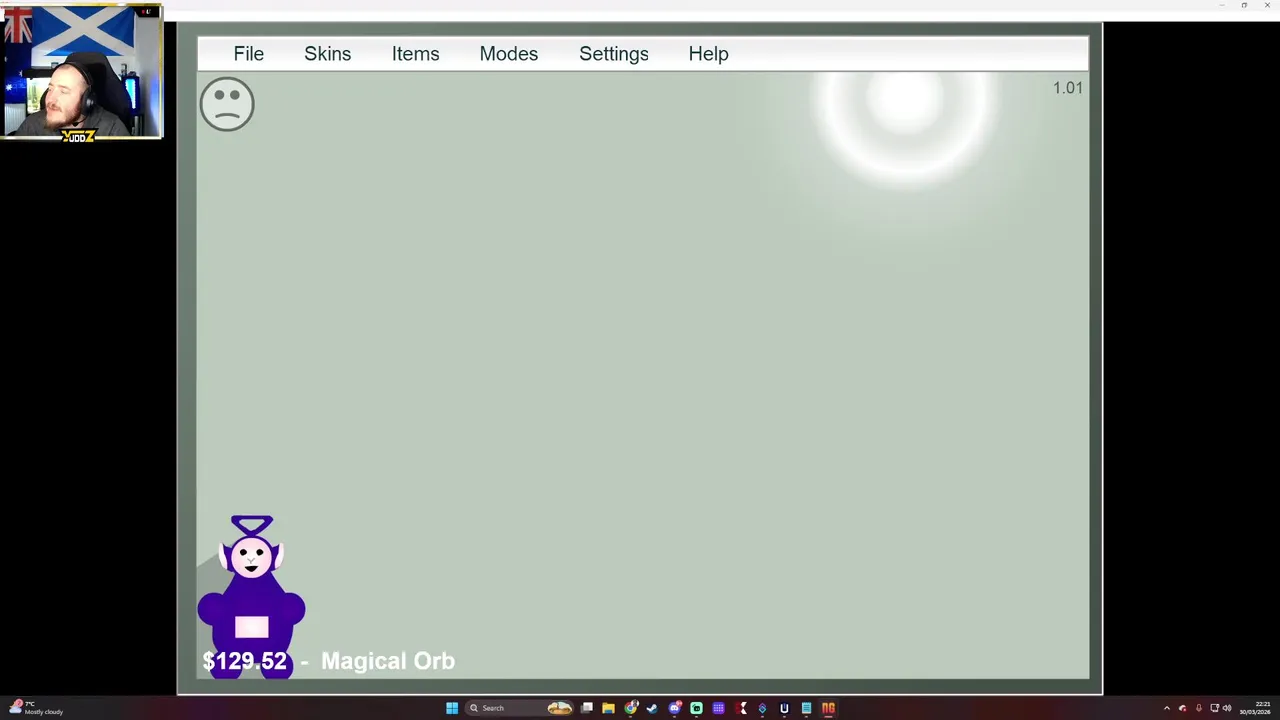The width and height of the screenshot is (1280, 720).
Task: Open Task View in the taskbar
Action: tap(587, 708)
